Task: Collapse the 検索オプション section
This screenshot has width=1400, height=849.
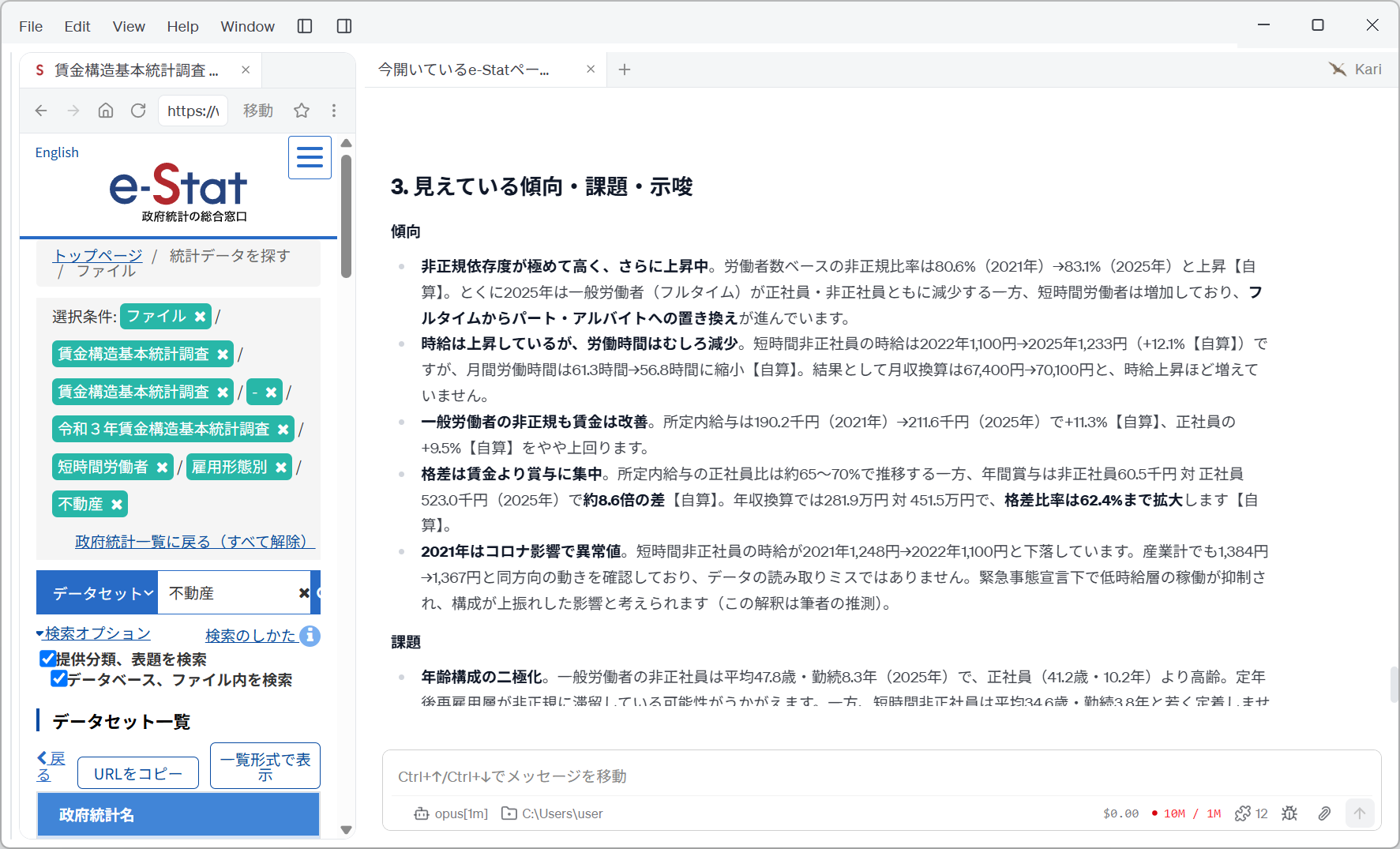Action: pyautogui.click(x=93, y=633)
